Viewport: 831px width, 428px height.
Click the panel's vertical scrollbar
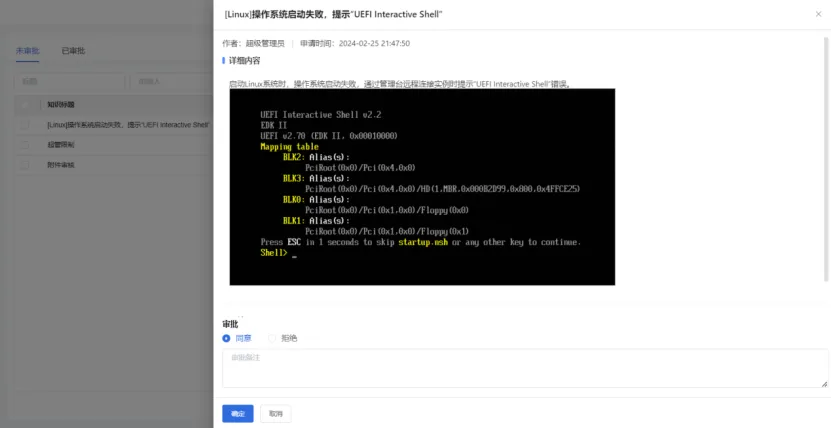pyautogui.click(x=827, y=159)
